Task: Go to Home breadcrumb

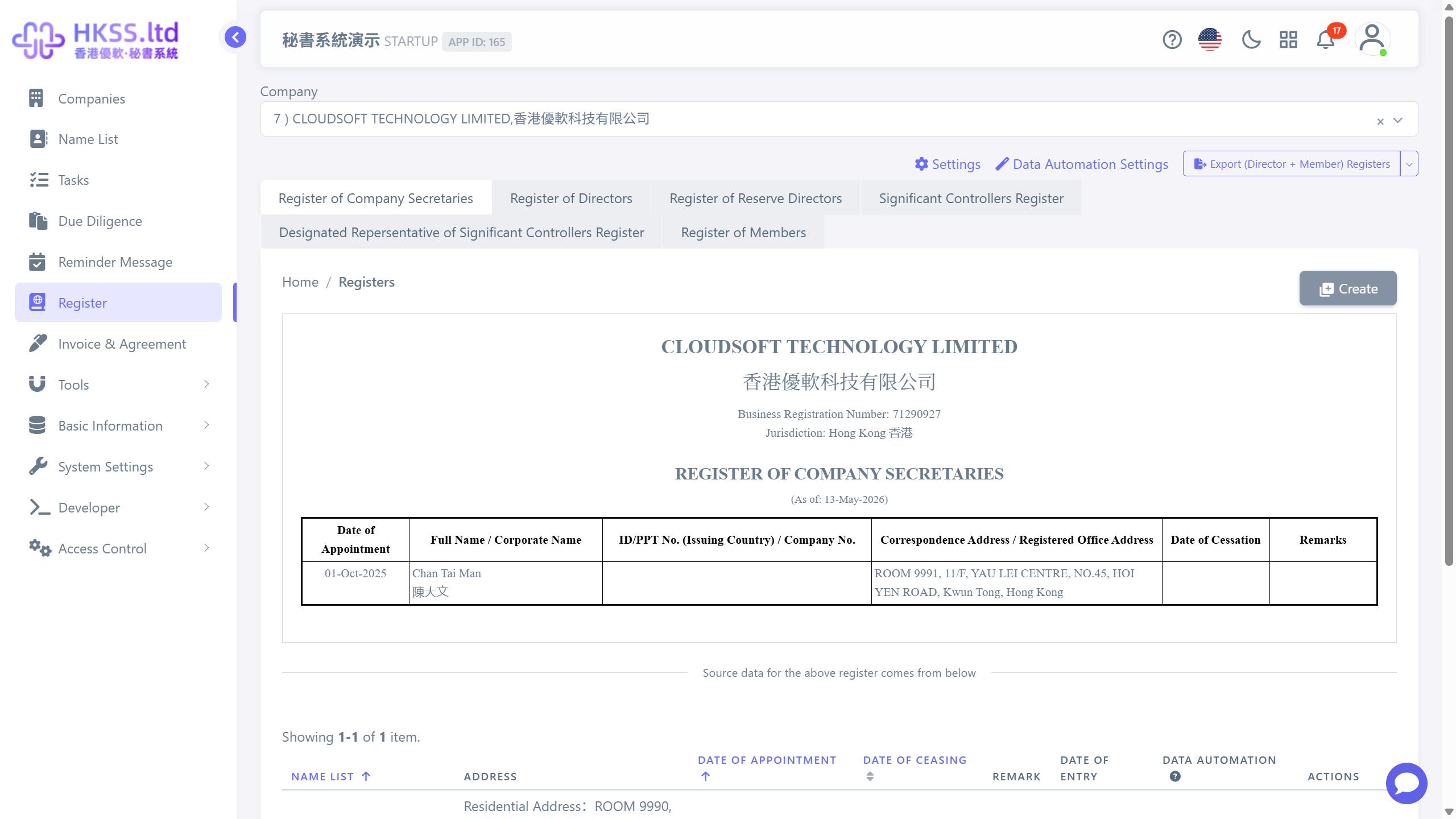Action: click(300, 282)
